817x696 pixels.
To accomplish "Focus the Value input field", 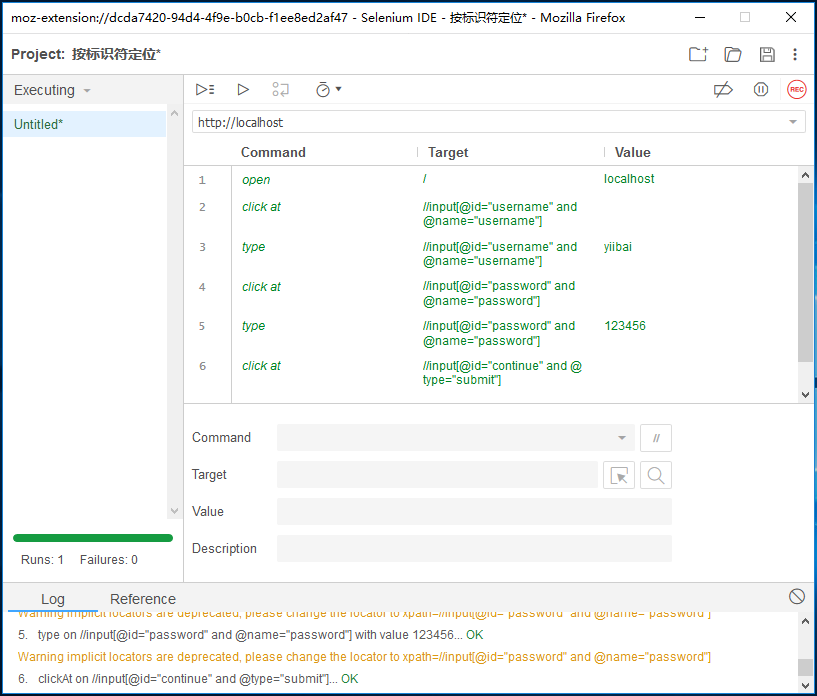I will tap(474, 512).
